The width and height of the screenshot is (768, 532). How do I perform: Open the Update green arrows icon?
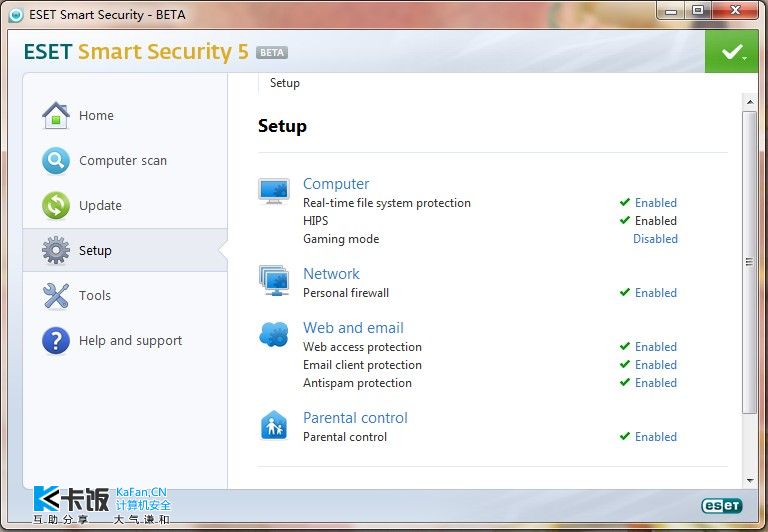click(x=56, y=205)
